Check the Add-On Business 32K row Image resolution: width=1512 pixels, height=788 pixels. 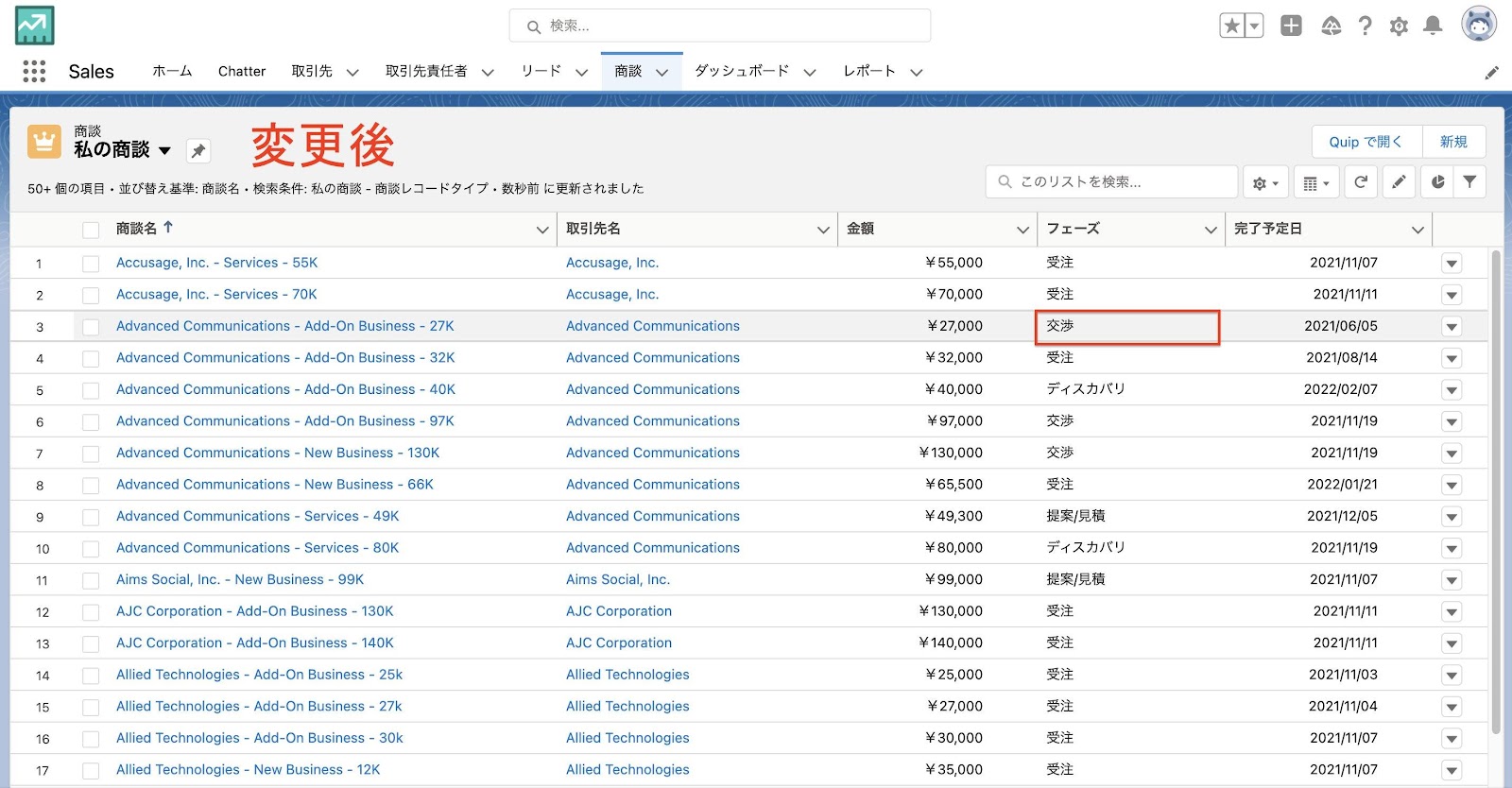(91, 359)
